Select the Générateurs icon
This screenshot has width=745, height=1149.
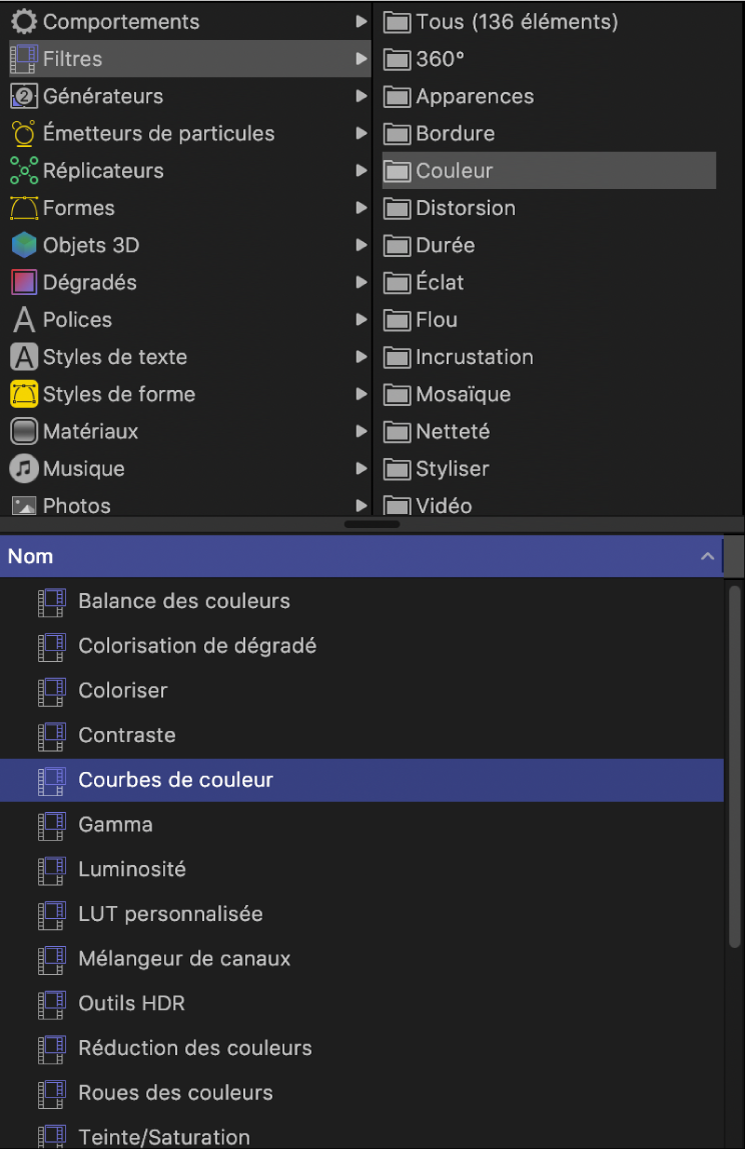click(x=22, y=96)
